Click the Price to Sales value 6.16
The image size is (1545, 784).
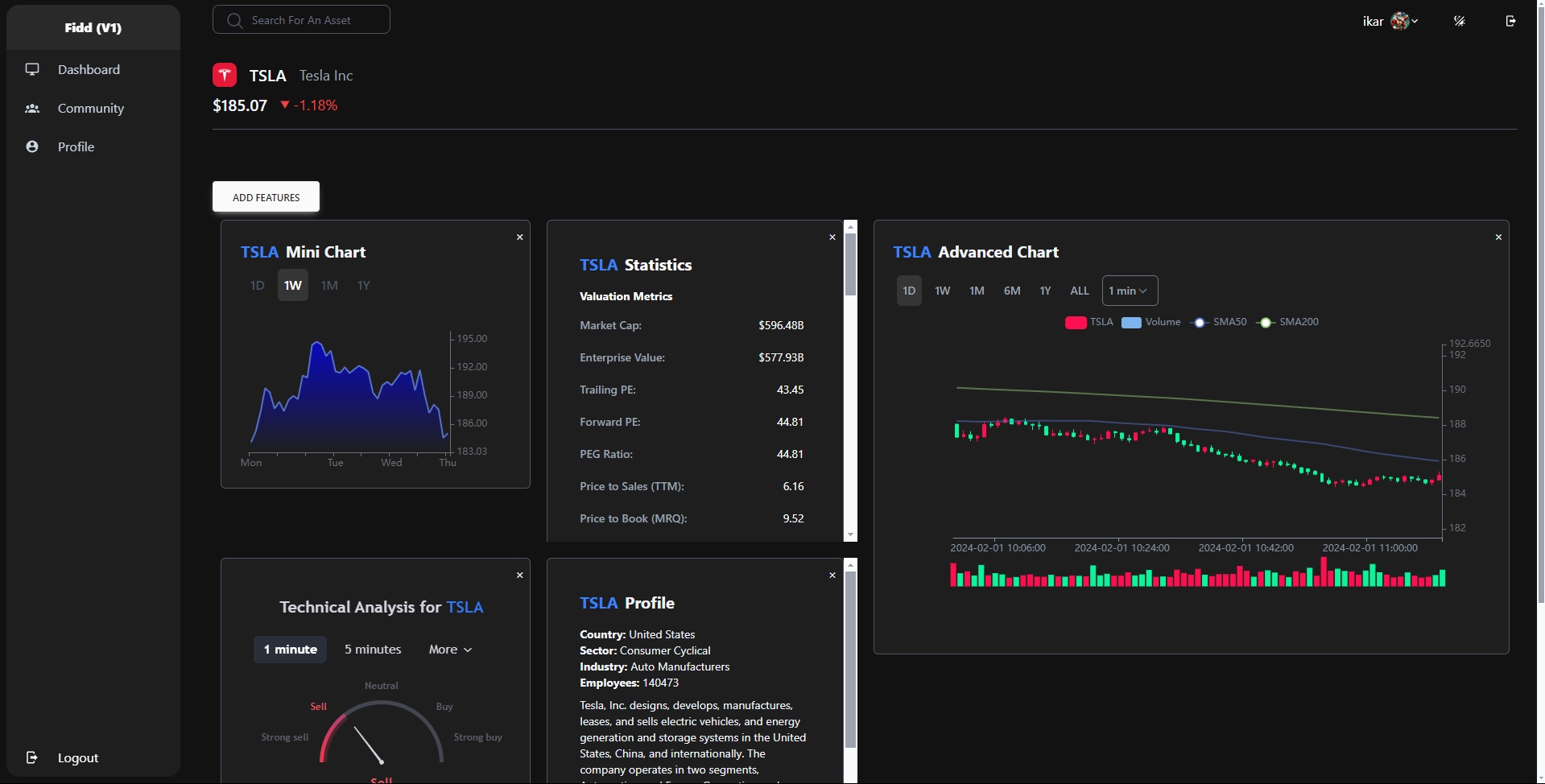(x=793, y=486)
